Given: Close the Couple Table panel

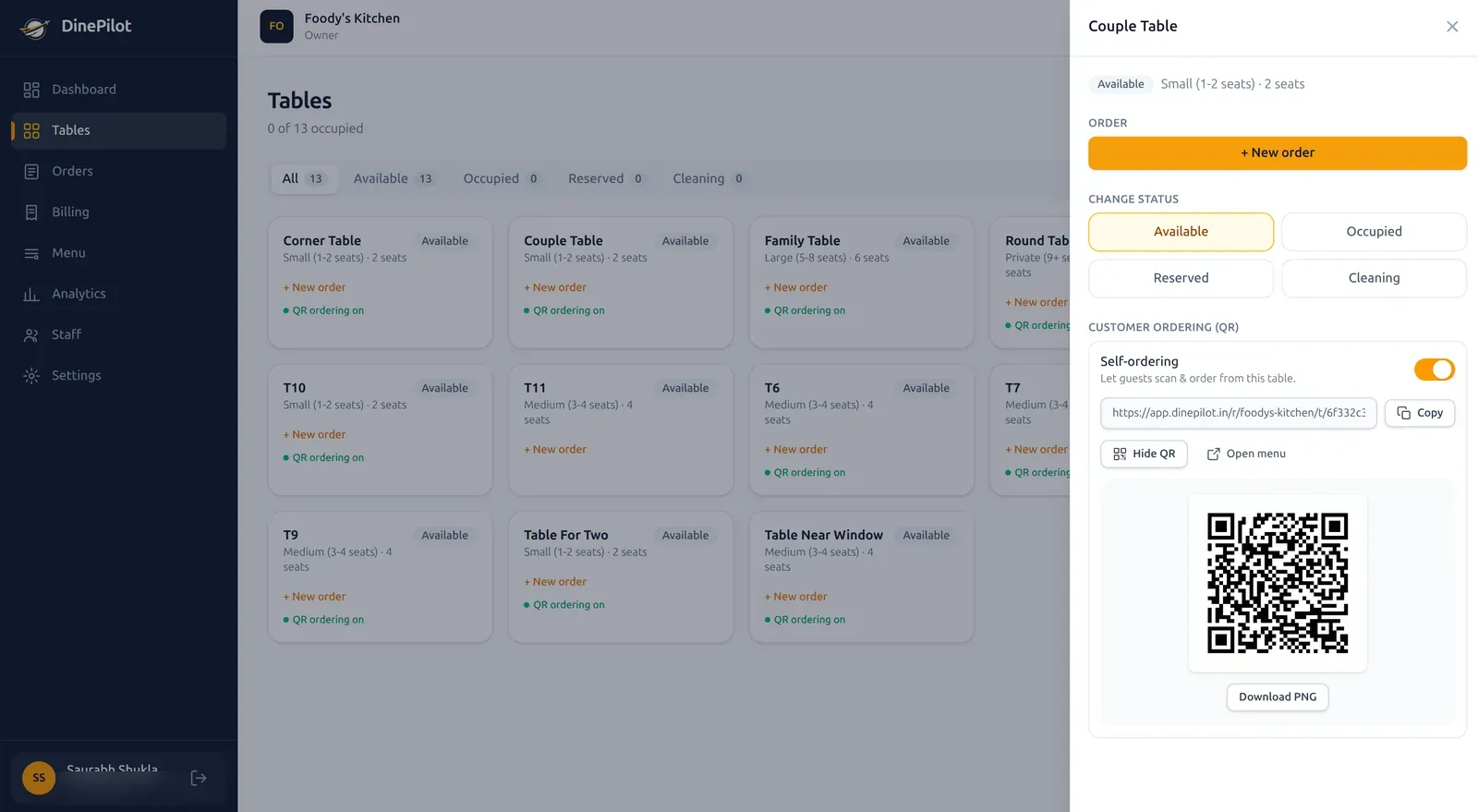Looking at the screenshot, I should [x=1452, y=26].
